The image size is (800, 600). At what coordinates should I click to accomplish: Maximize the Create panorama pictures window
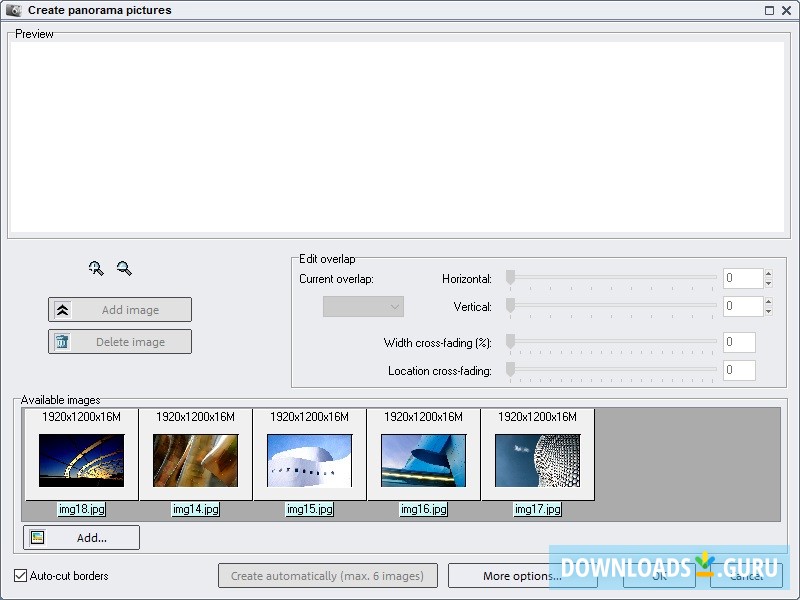(769, 10)
